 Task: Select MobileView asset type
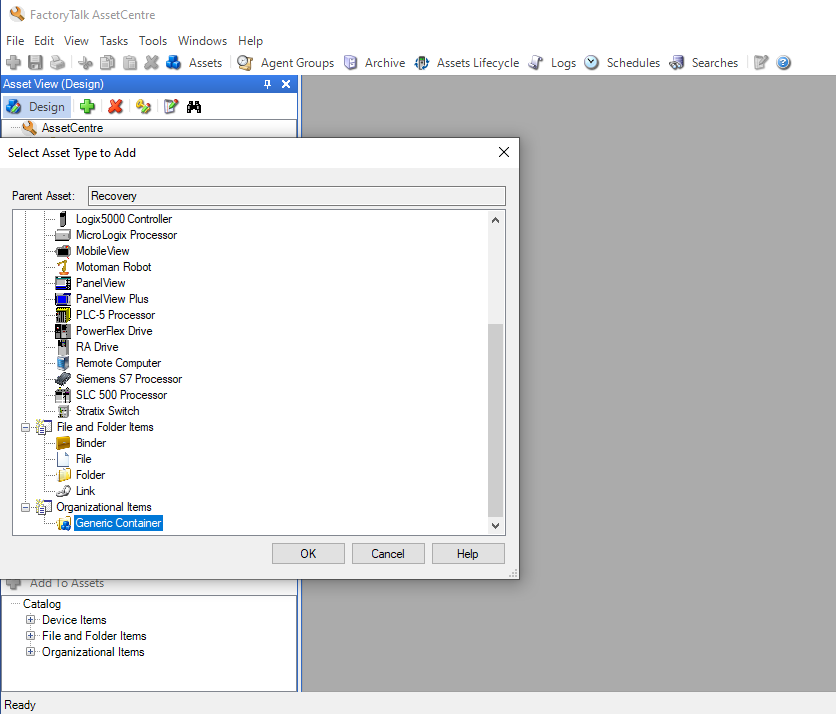coord(102,251)
